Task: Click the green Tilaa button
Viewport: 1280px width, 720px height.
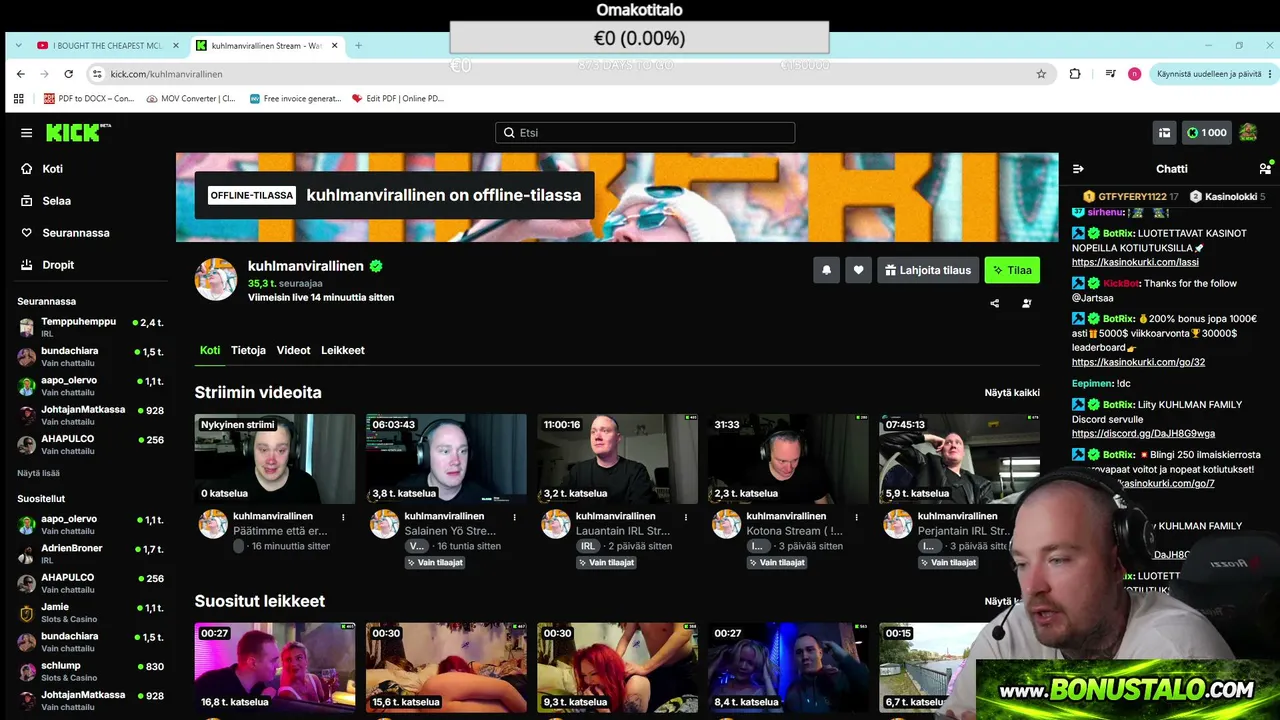Action: tap(1012, 270)
